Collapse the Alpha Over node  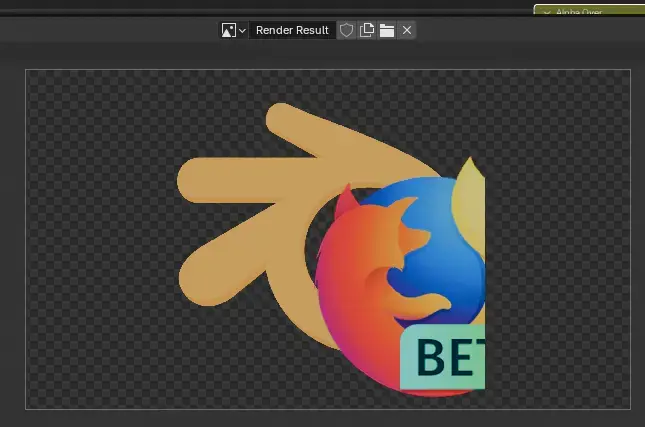point(547,12)
